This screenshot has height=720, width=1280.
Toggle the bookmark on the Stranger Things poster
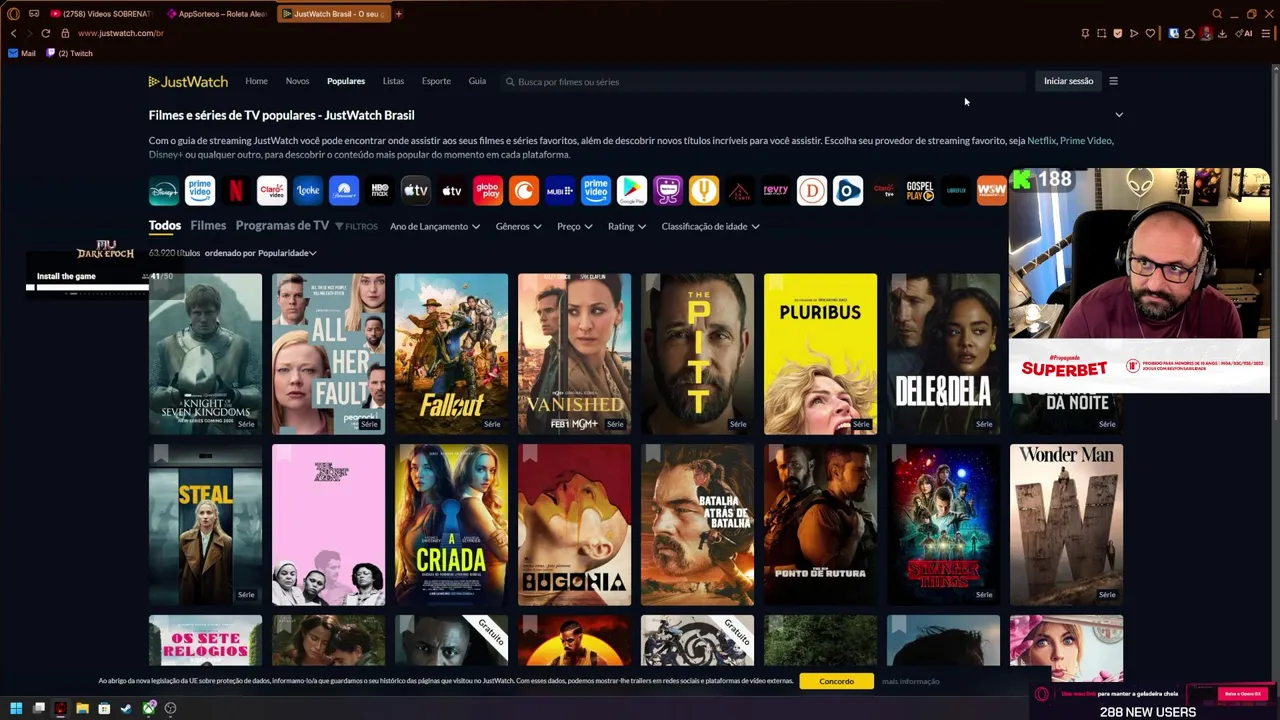898,455
